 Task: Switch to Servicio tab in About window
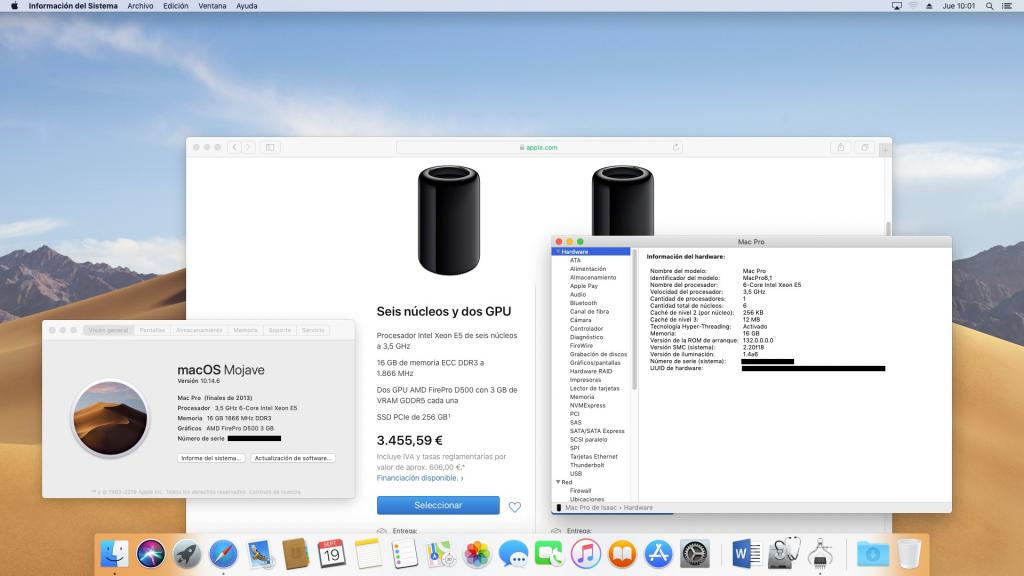coord(313,330)
